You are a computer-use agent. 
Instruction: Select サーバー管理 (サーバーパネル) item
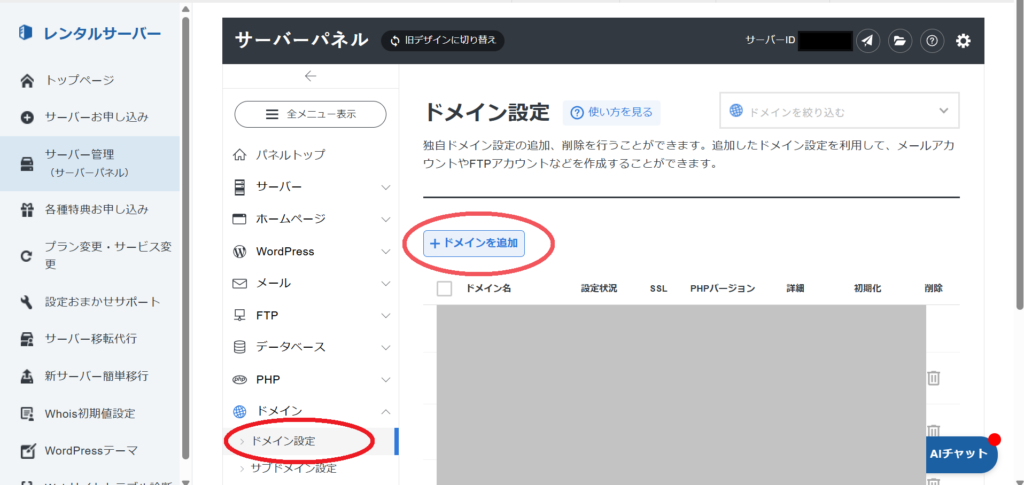pos(89,163)
